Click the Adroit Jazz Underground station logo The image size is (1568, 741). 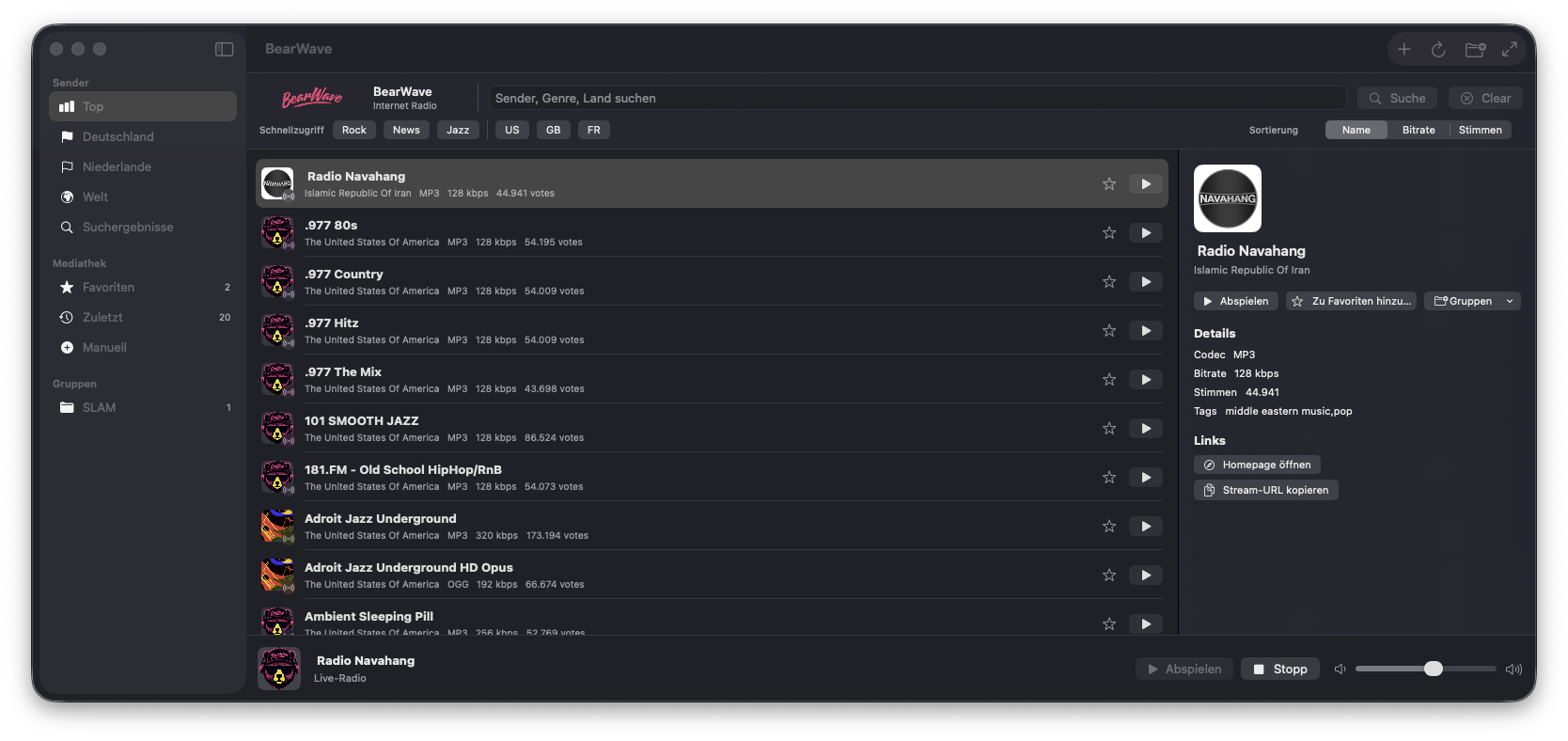tap(277, 526)
